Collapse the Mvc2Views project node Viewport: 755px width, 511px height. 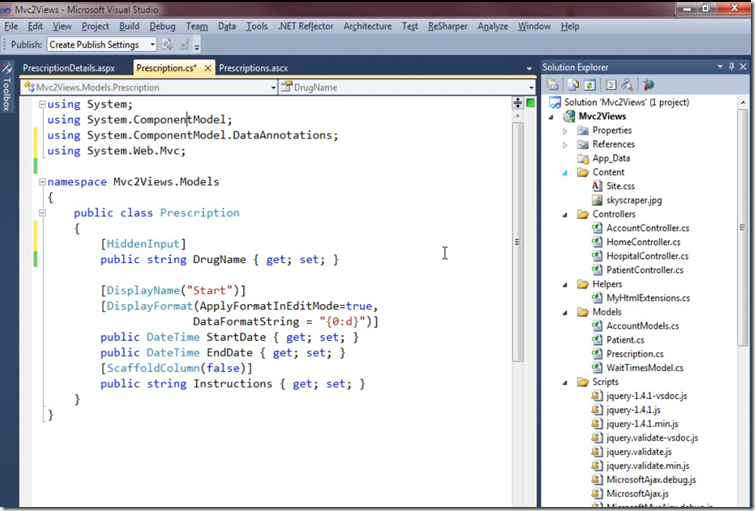coord(552,117)
